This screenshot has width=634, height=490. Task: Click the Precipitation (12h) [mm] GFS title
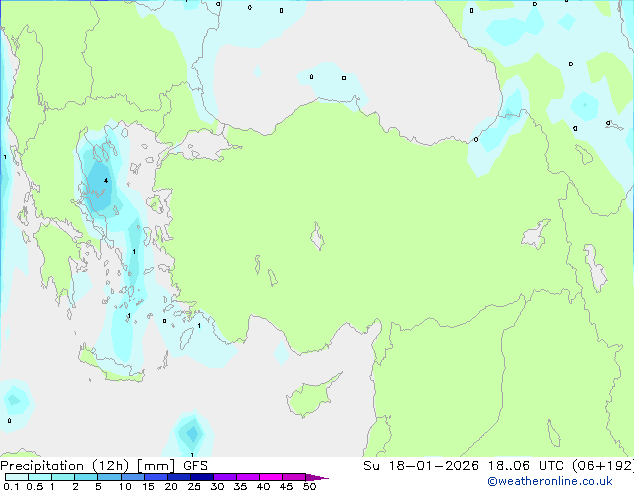104,466
